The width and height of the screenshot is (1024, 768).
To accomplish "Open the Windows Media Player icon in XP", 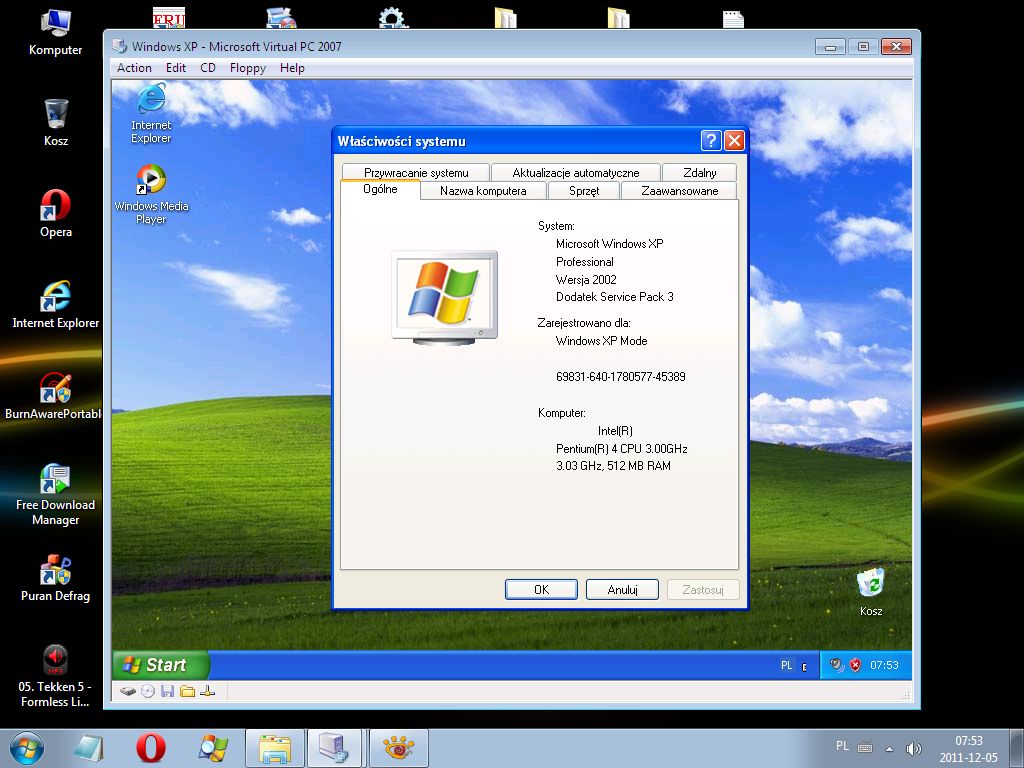I will pos(151,195).
